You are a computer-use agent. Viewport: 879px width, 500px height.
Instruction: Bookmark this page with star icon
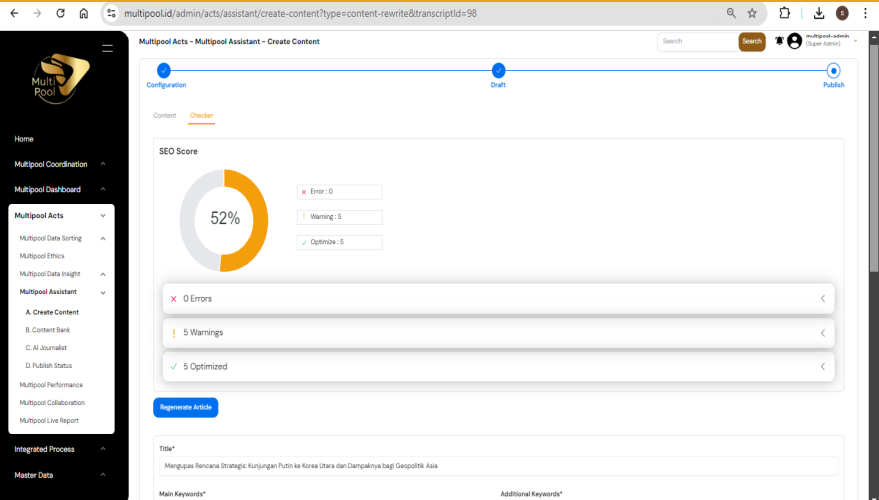point(752,13)
